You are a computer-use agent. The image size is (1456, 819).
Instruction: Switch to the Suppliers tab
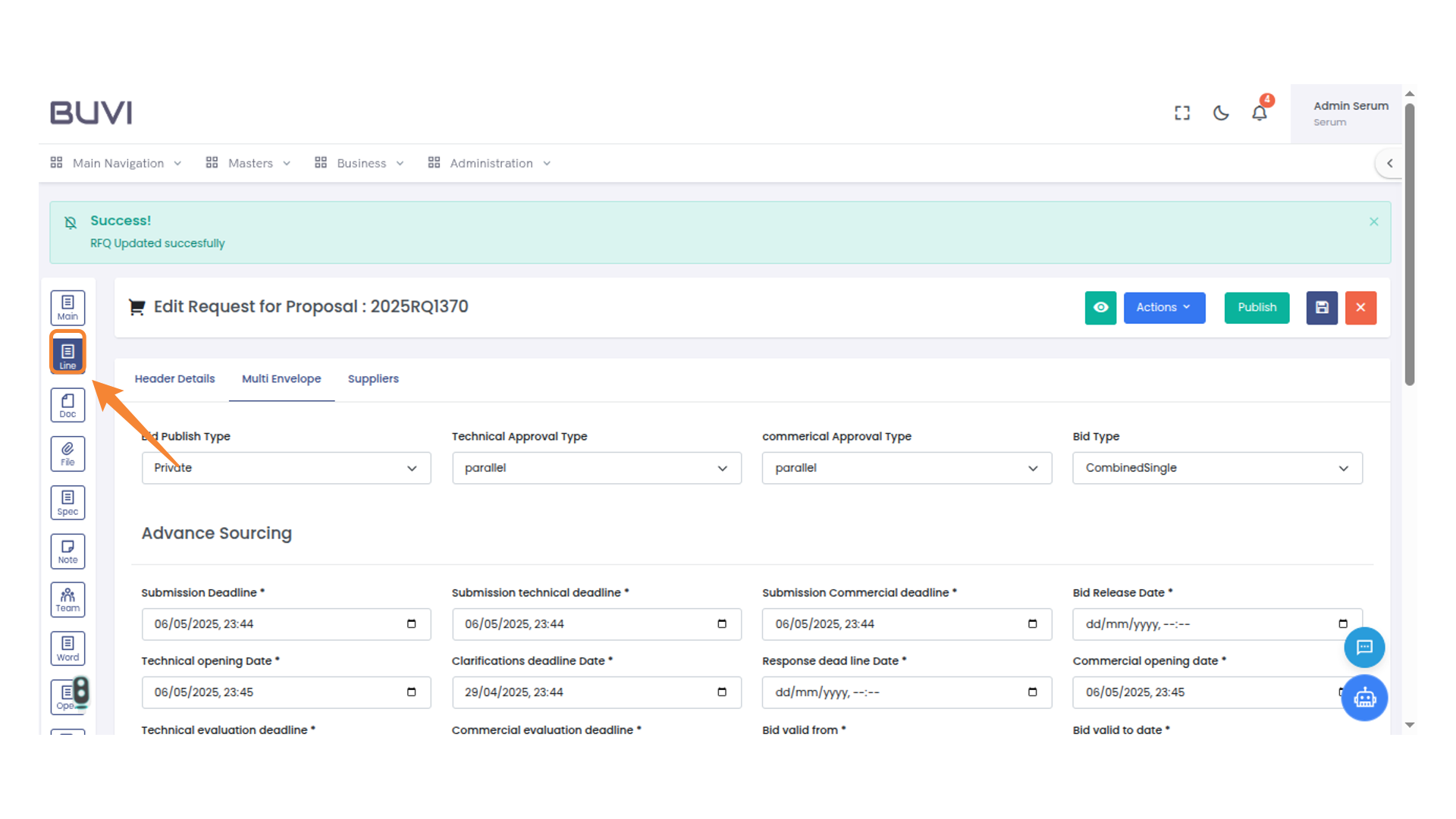(373, 378)
